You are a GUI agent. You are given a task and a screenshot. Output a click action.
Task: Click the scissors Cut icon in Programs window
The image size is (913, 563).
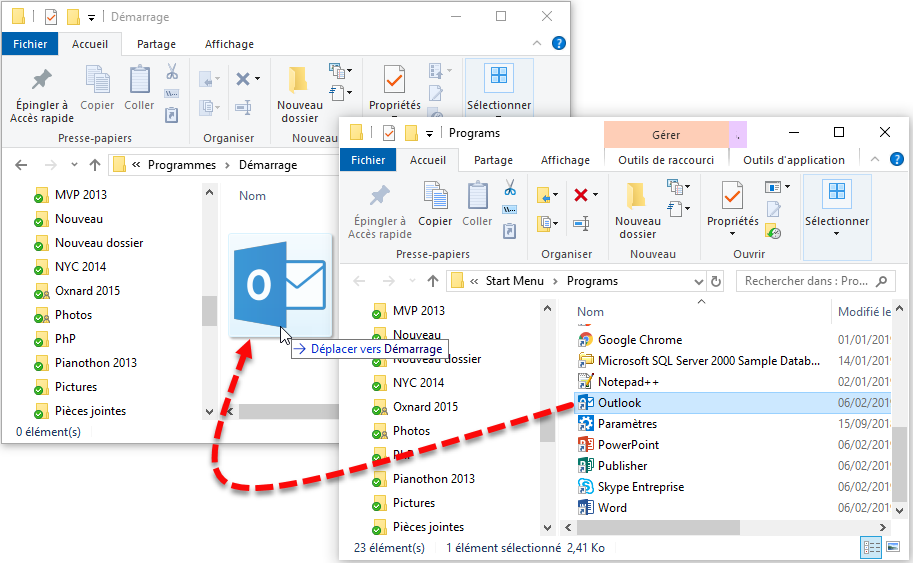pyautogui.click(x=509, y=188)
